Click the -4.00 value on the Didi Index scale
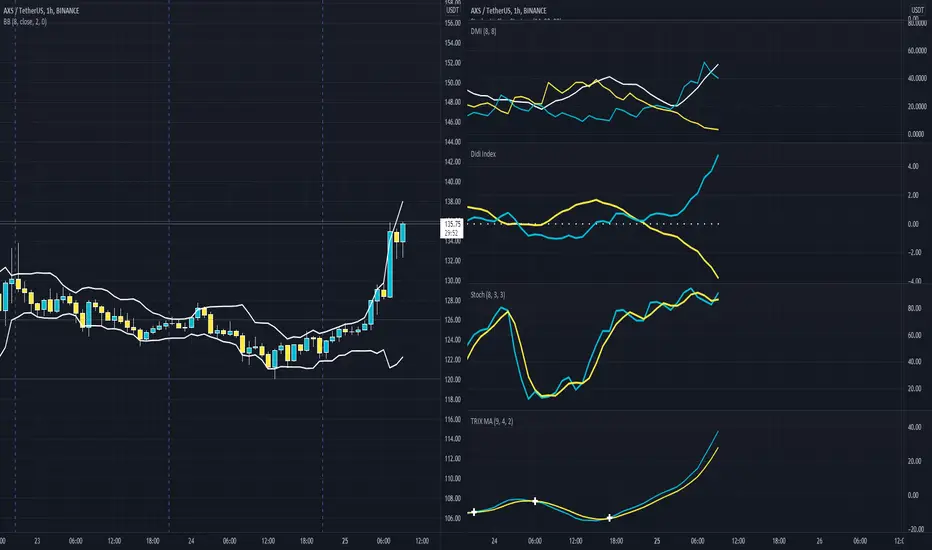The image size is (932, 550). click(913, 281)
